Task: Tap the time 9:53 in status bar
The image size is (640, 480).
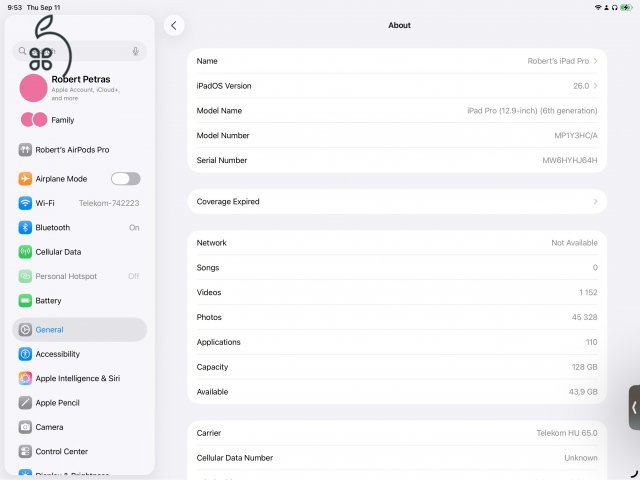Action: point(15,7)
